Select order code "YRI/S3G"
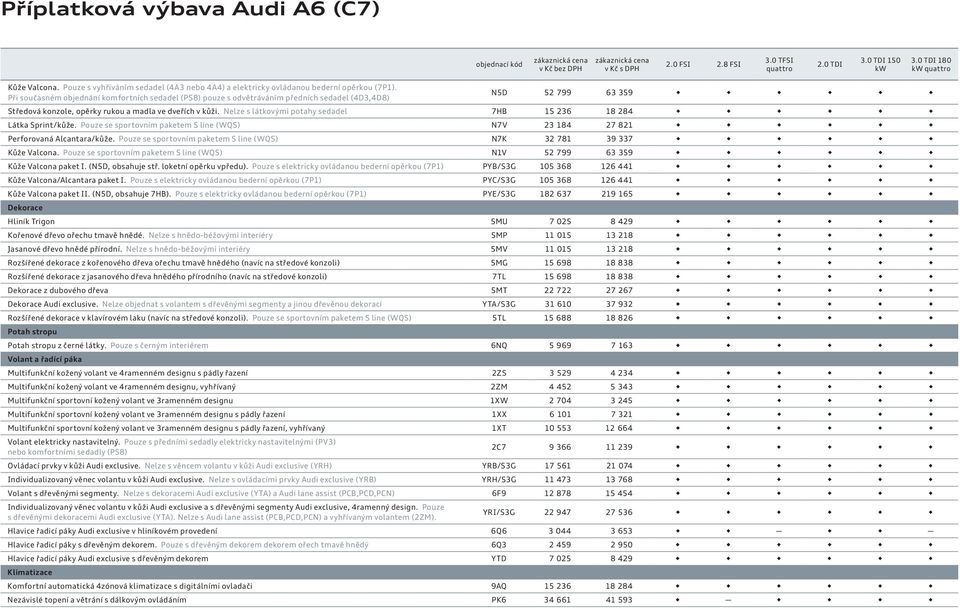 (499, 512)
